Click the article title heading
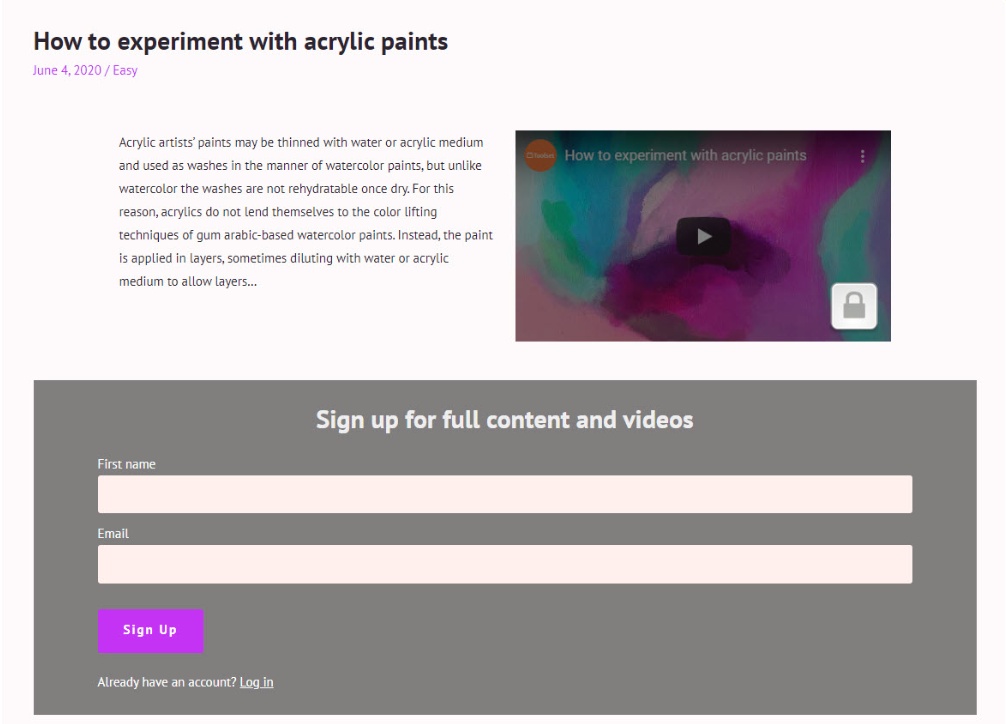The height and width of the screenshot is (724, 1006). (x=240, y=41)
